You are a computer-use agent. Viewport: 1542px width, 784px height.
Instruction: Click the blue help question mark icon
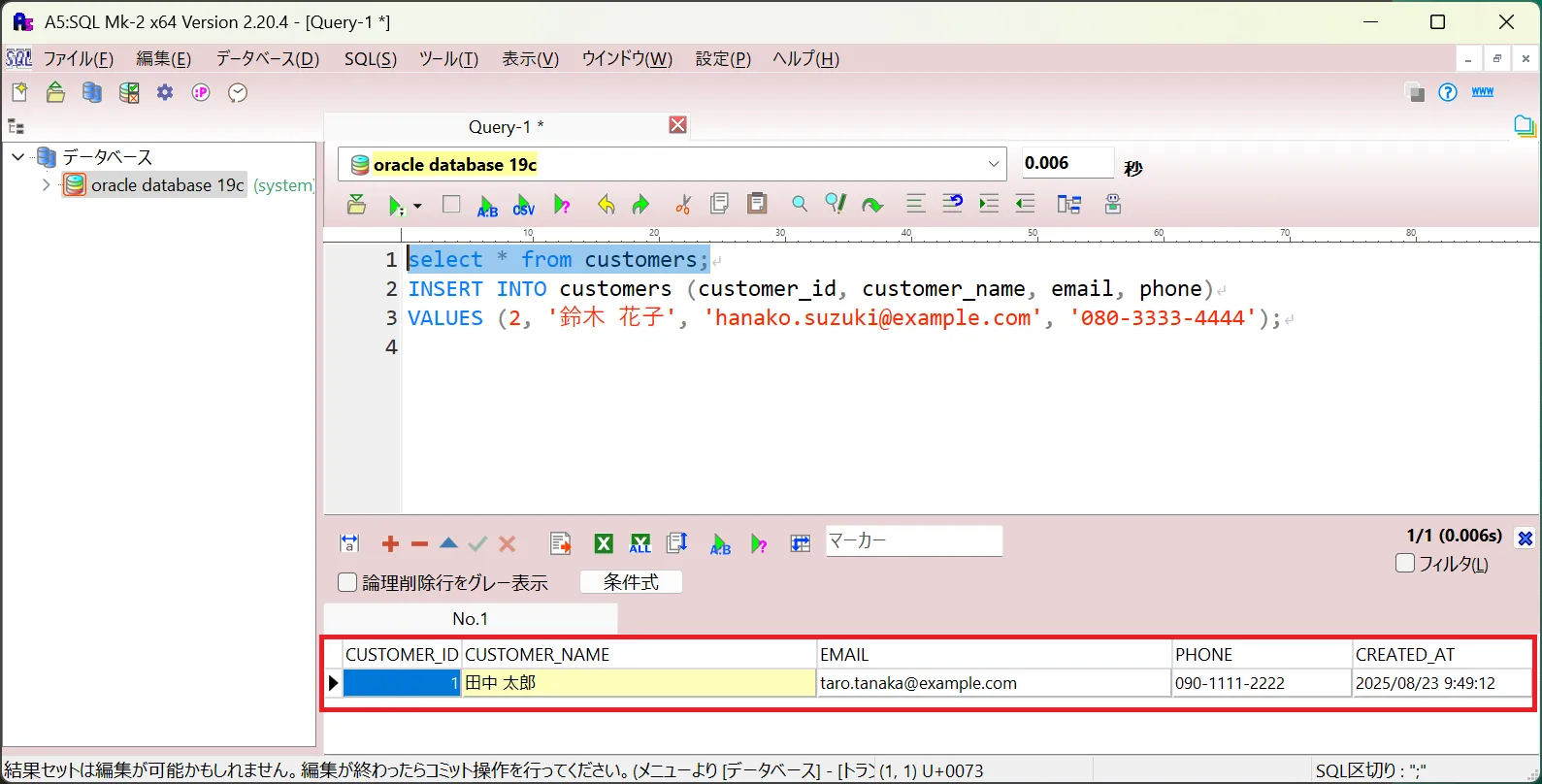[1448, 92]
